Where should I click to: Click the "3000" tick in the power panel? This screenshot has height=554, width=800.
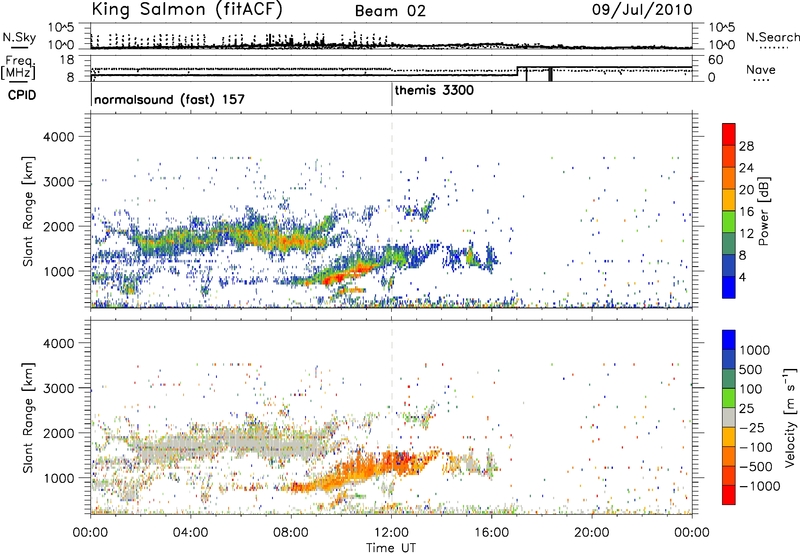[x=59, y=182]
